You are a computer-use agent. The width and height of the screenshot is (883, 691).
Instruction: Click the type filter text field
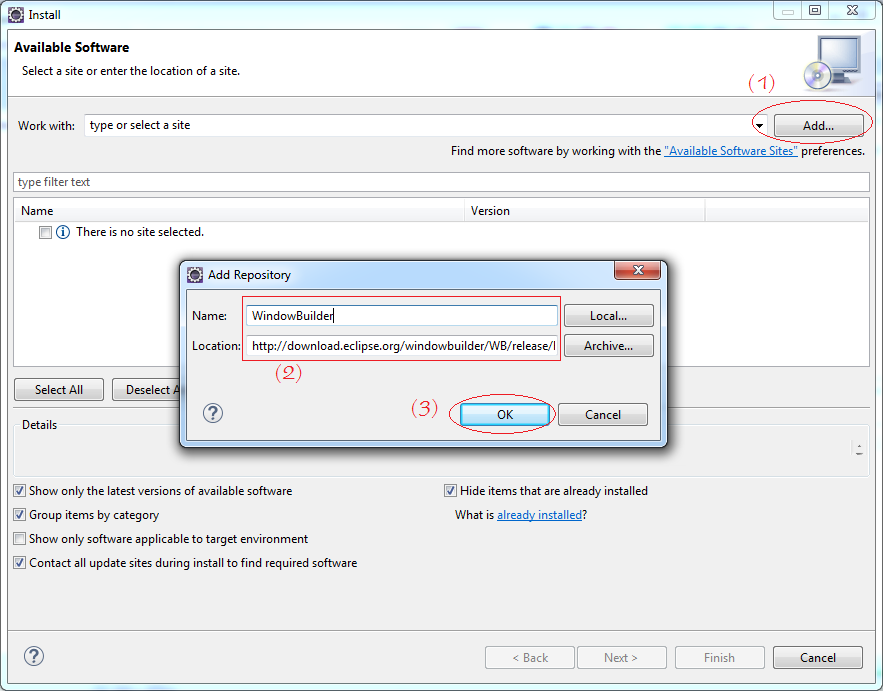pos(441,182)
